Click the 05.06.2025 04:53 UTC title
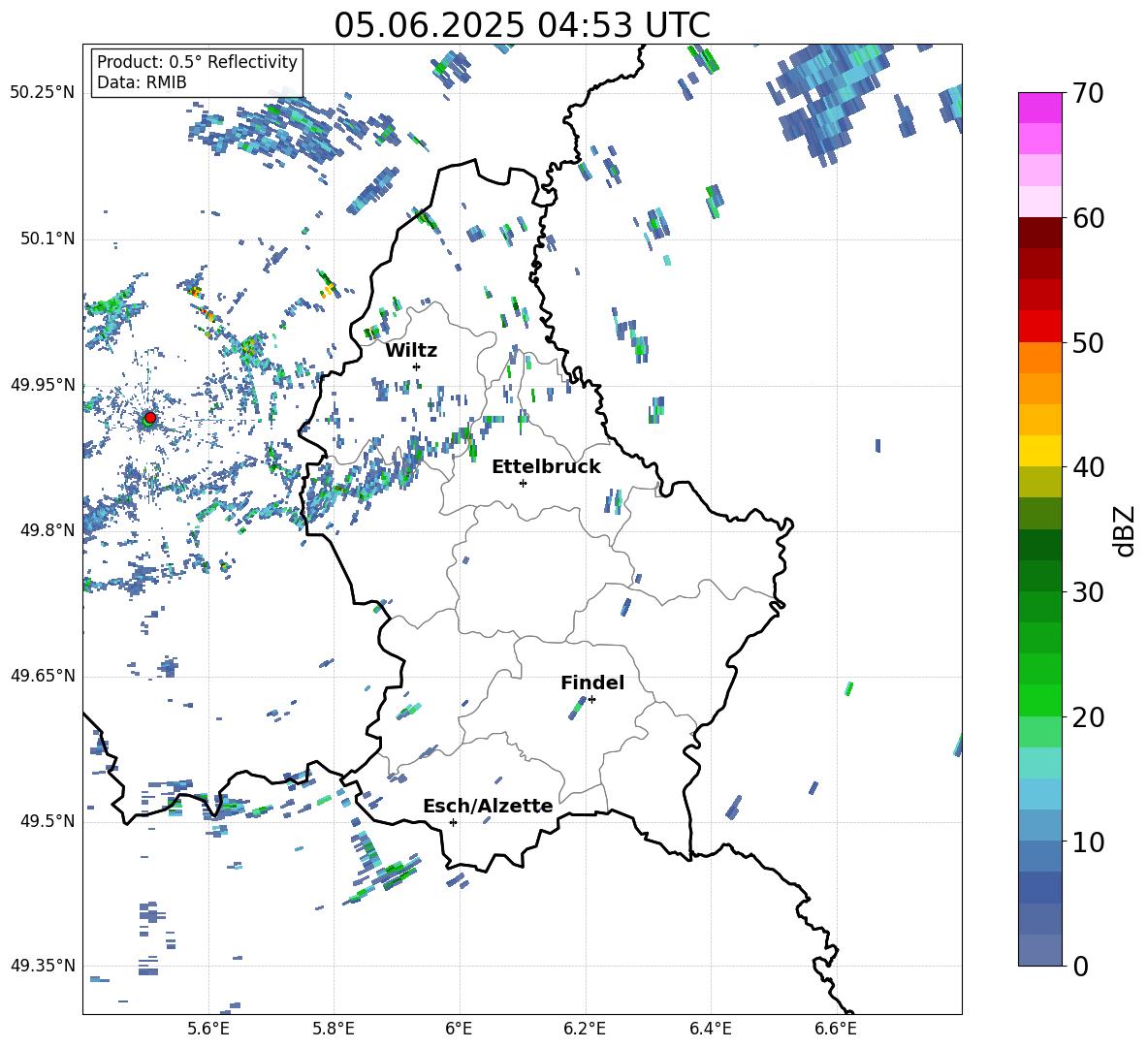This screenshot has height=1048, width=1148. tap(522, 25)
